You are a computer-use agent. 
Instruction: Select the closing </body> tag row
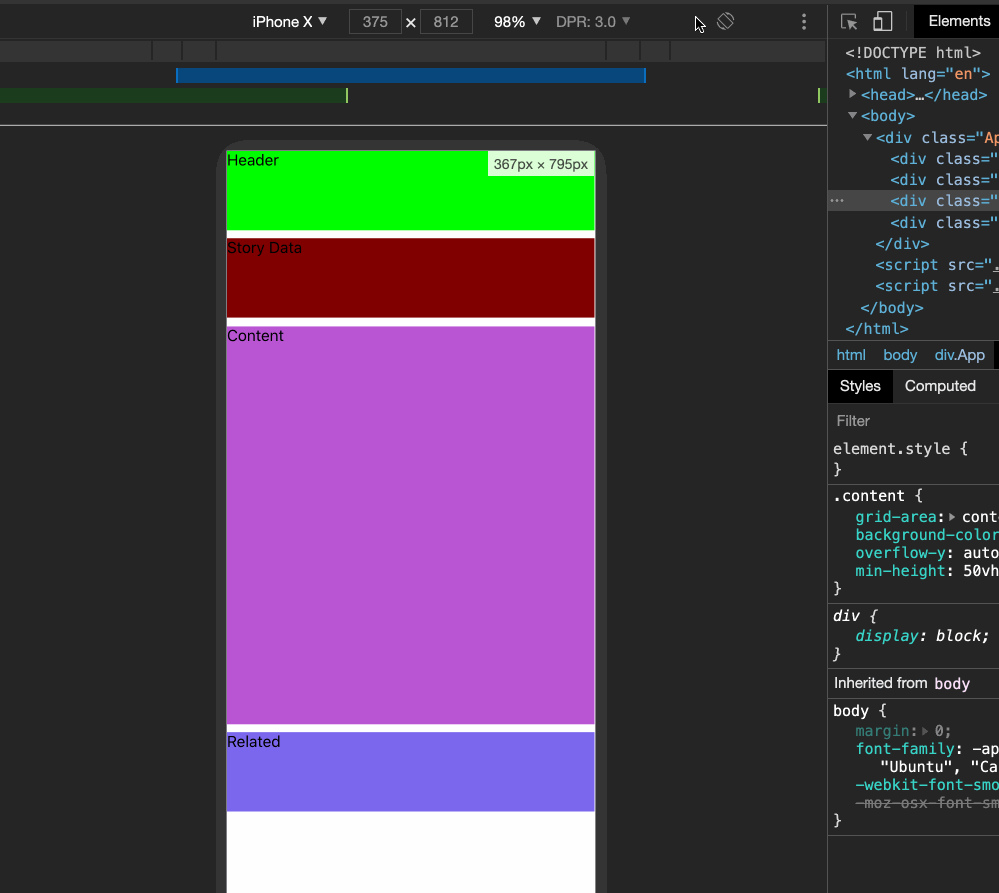coord(891,308)
